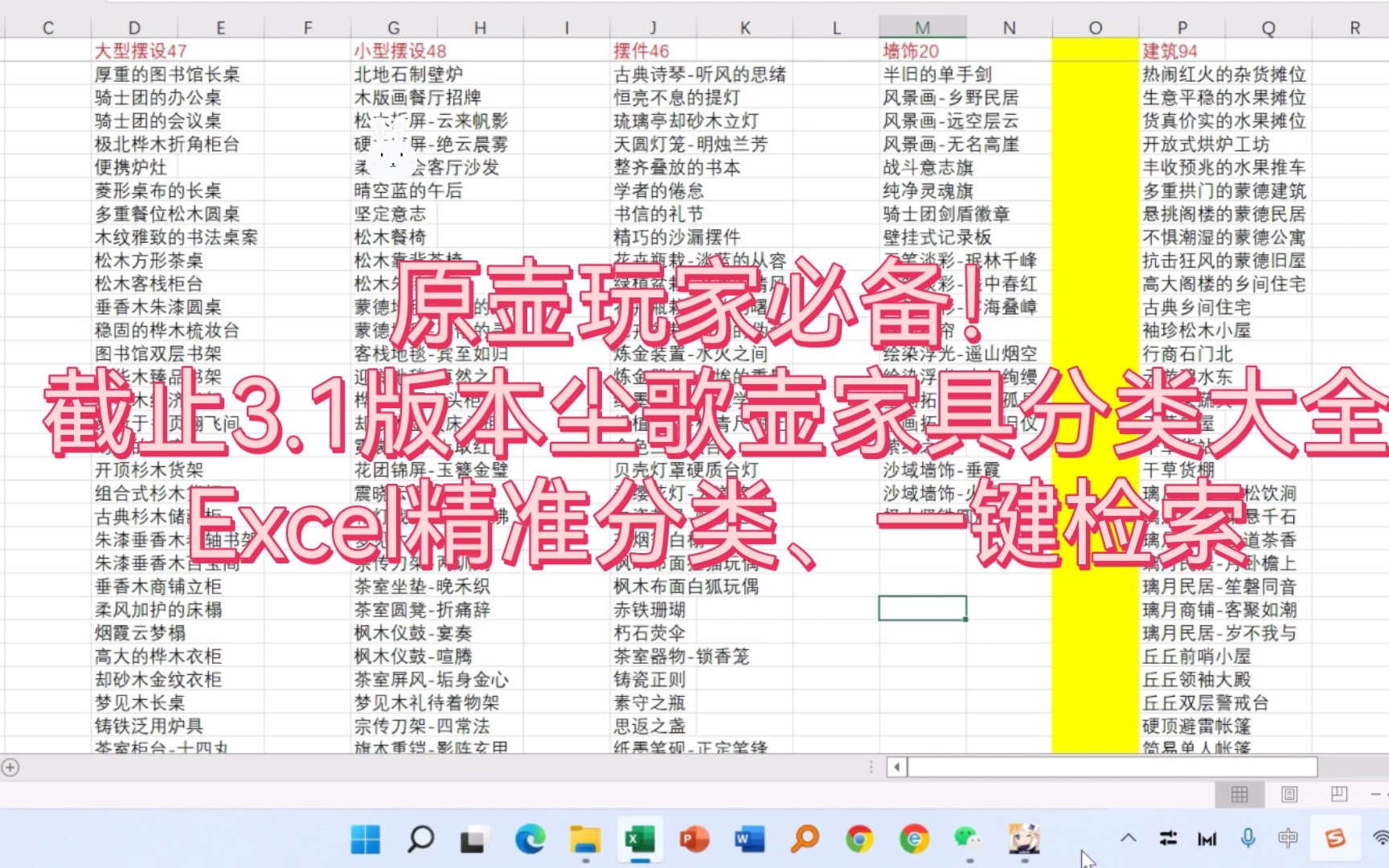Image resolution: width=1389 pixels, height=868 pixels.
Task: Open taskbar Search
Action: (x=420, y=839)
